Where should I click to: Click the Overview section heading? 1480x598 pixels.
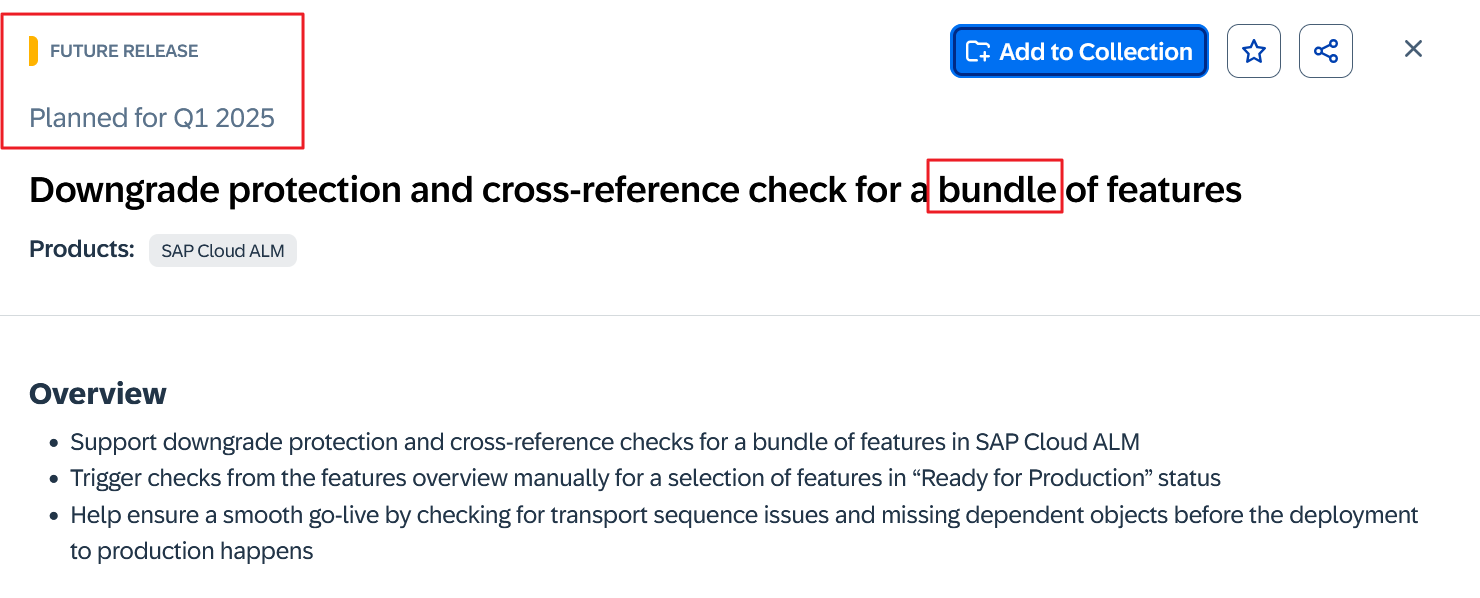click(98, 394)
